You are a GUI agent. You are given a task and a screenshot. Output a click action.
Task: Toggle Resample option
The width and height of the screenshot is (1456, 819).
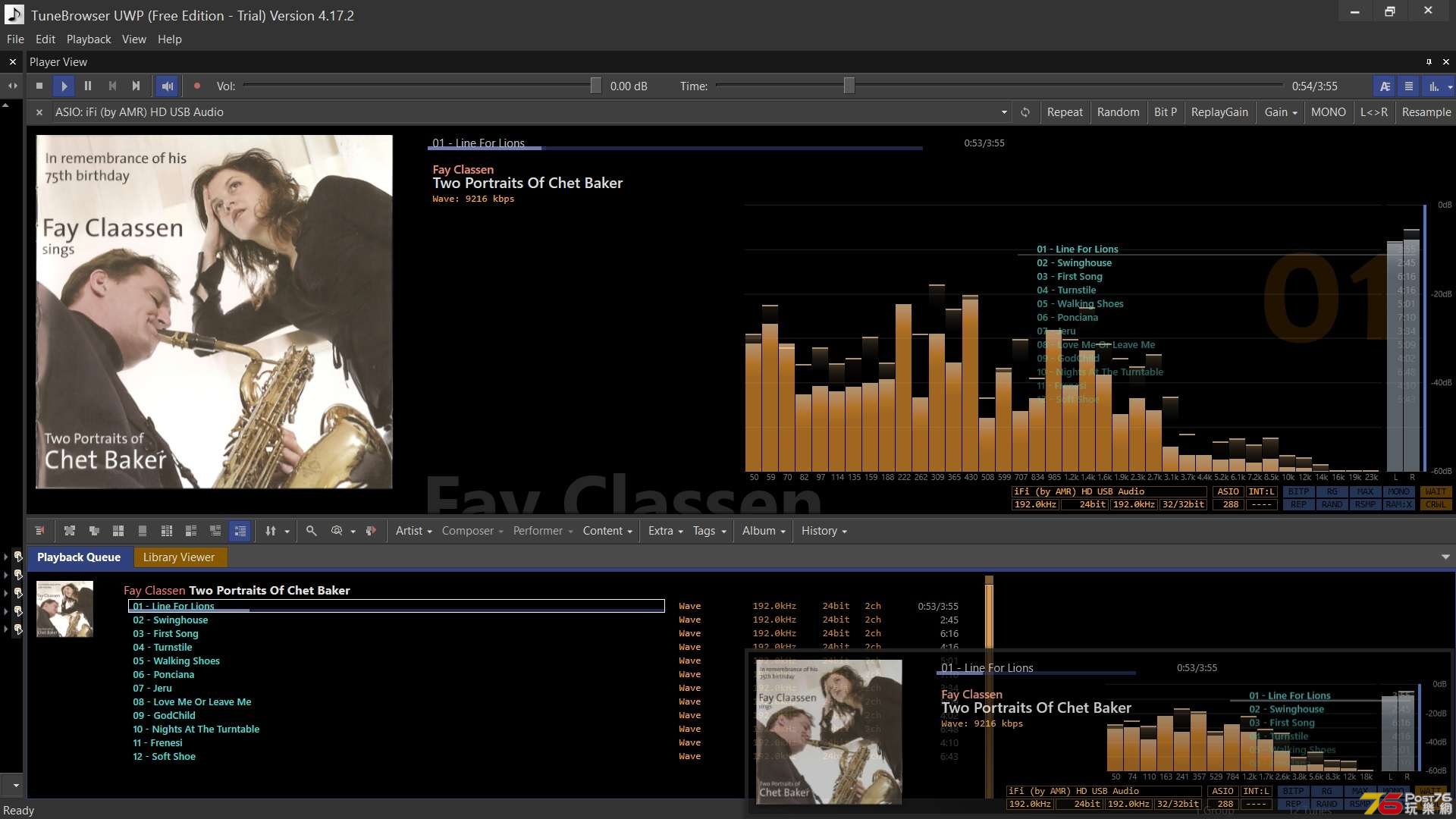(1426, 111)
